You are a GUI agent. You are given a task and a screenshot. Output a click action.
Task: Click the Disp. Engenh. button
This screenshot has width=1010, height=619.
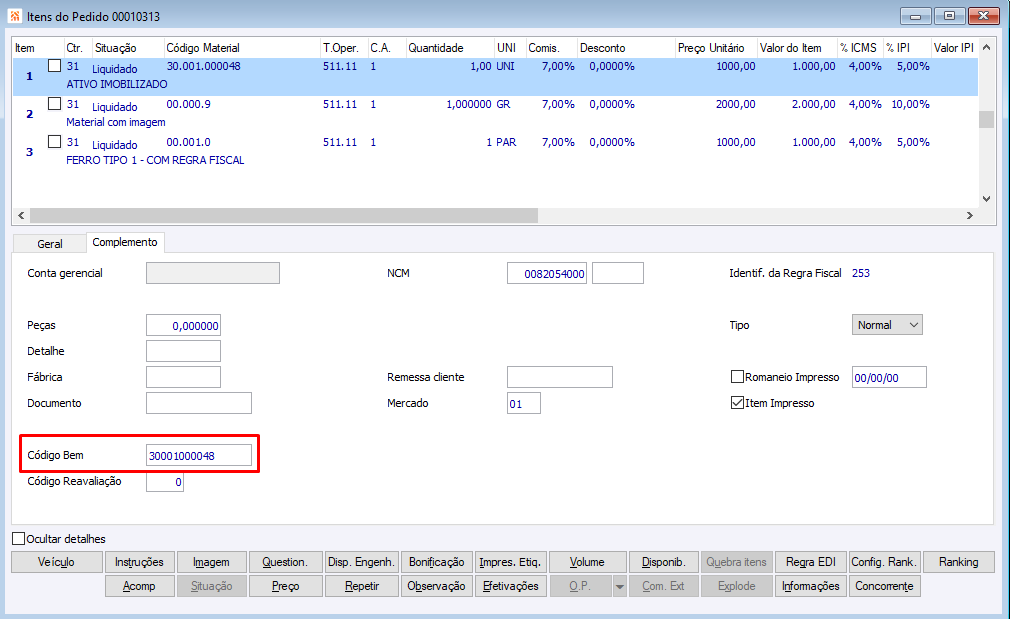pos(361,562)
